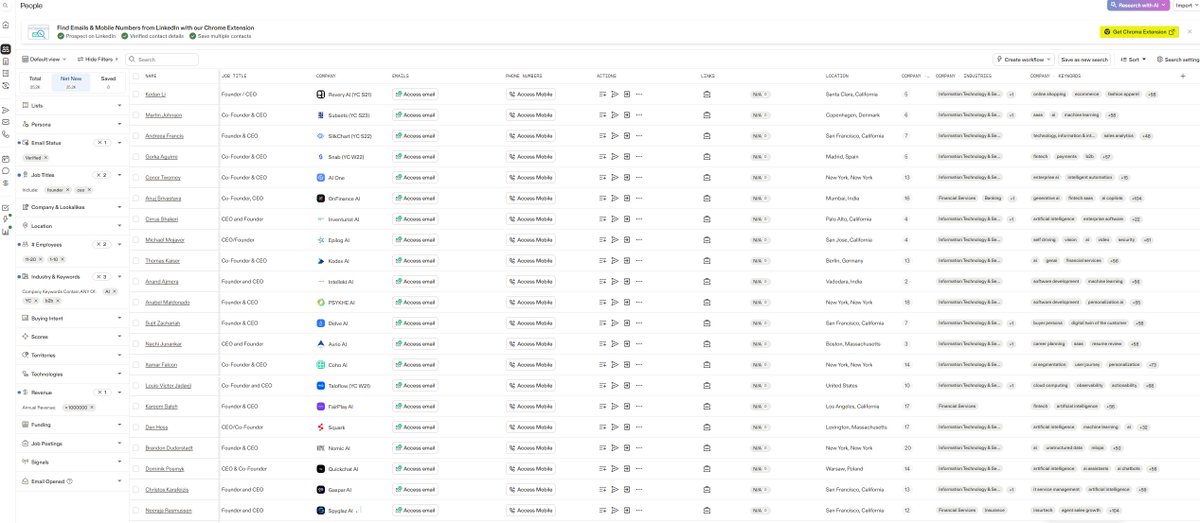This screenshot has width=1200, height=523.
Task: Click the people search input field
Action: click(162, 59)
